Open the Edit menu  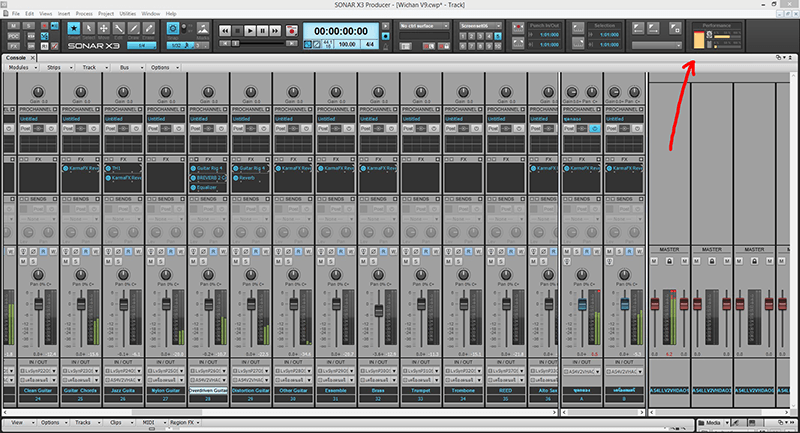[x=30, y=13]
